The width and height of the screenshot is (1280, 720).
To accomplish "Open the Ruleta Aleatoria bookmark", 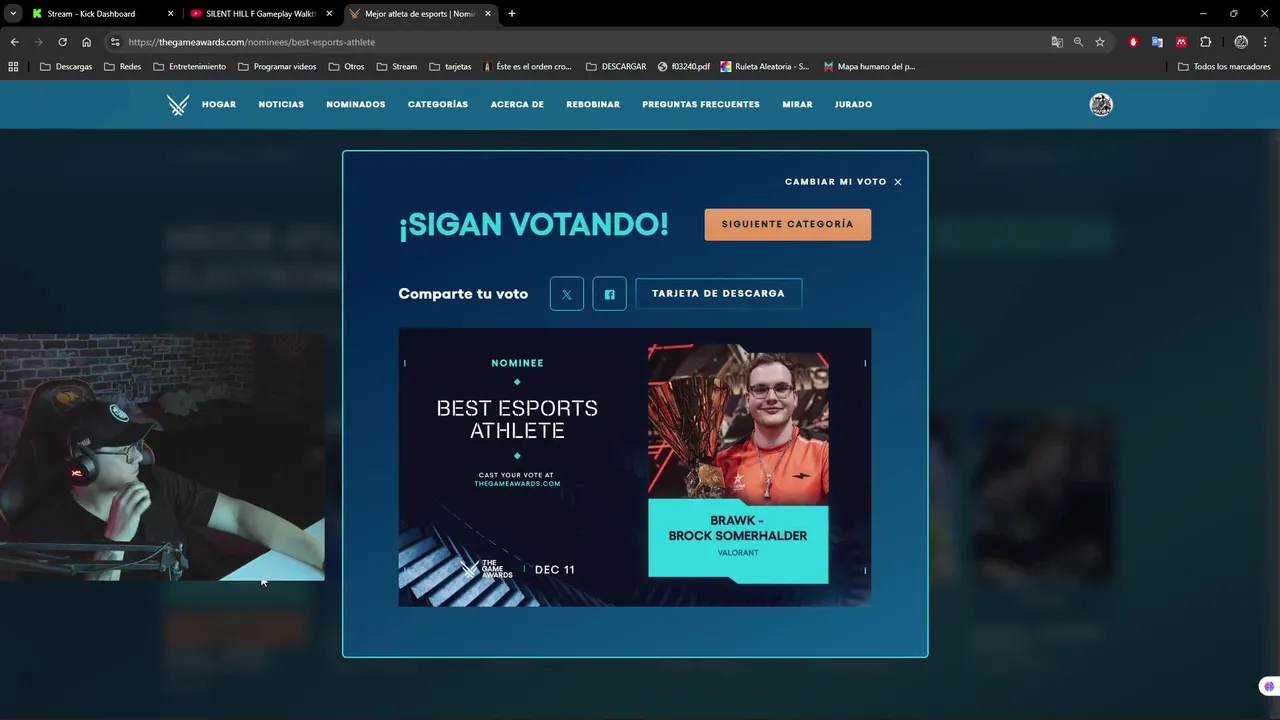I will [765, 67].
